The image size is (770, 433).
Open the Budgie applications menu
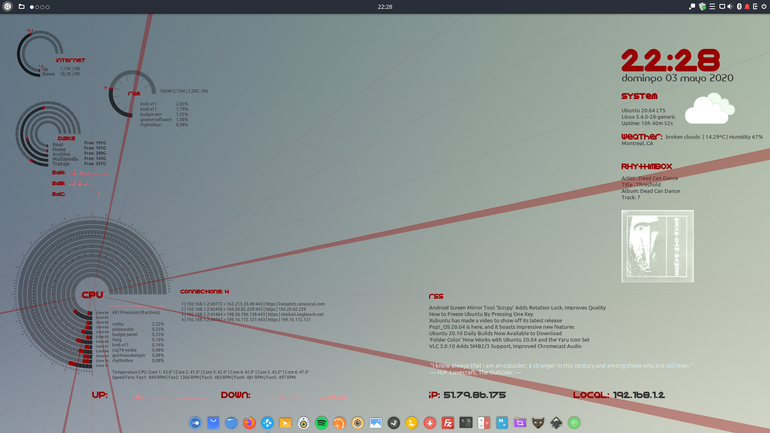(7, 6)
